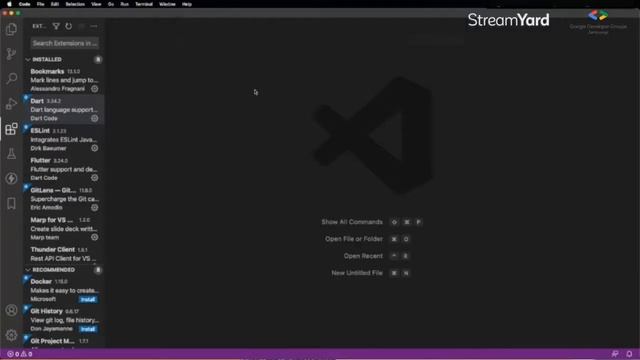Select the GitLens extension entry

64,199
